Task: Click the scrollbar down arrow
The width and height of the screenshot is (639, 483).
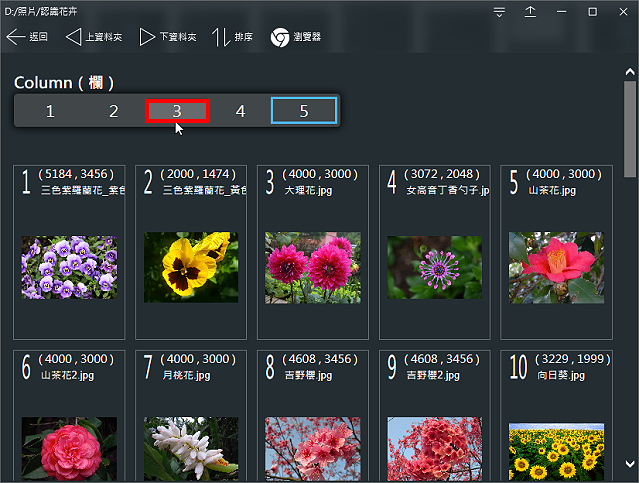Action: (x=630, y=464)
